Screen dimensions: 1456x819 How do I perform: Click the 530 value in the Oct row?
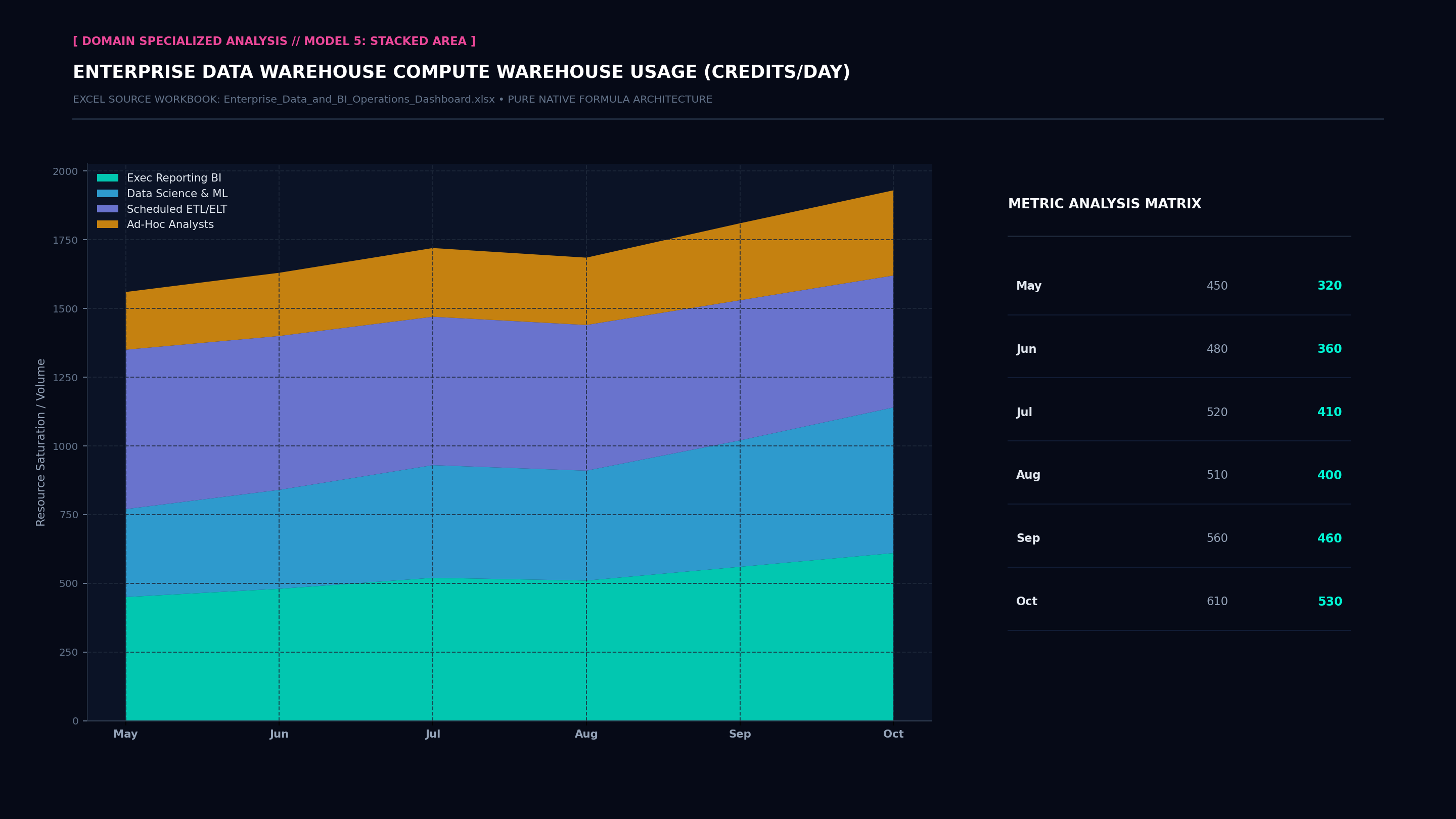1330,602
